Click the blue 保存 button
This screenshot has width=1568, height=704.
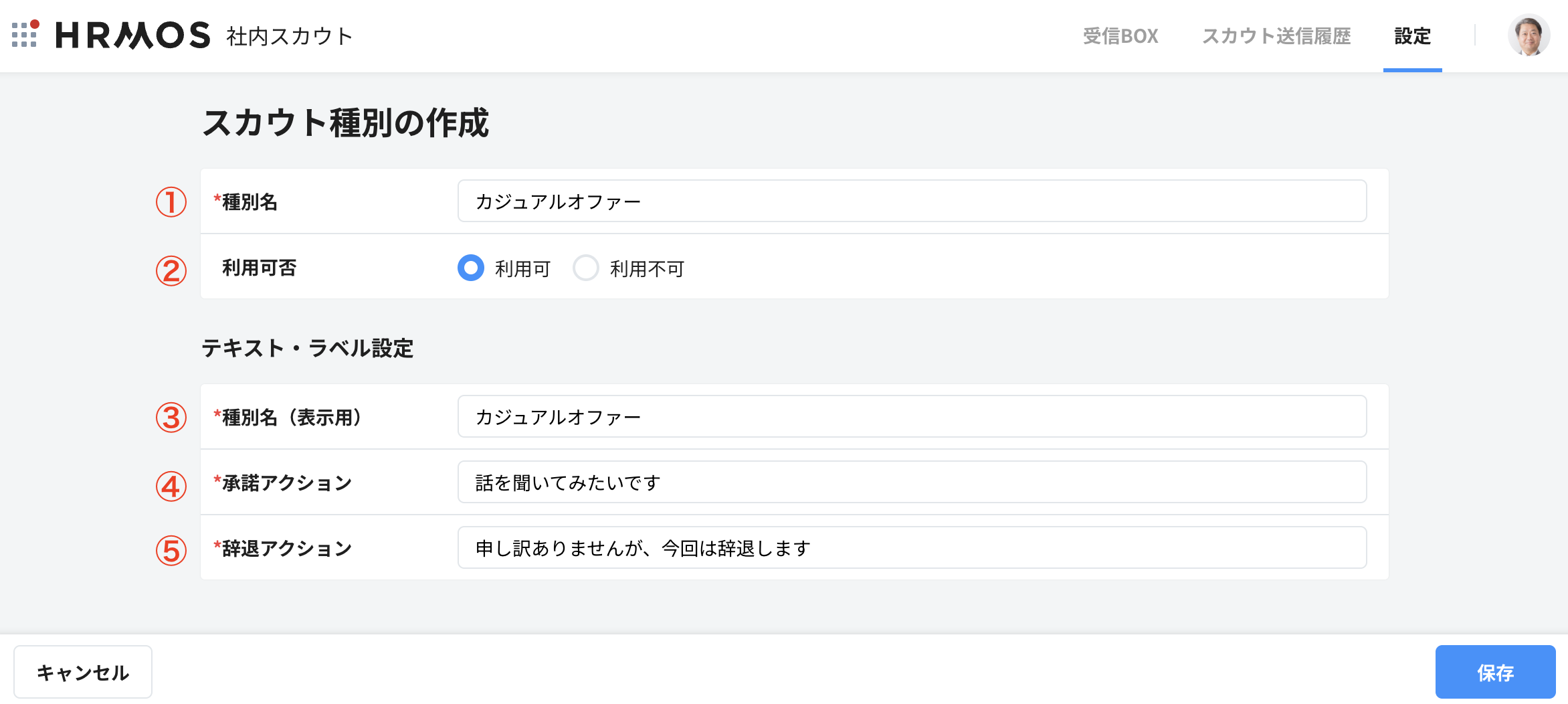1495,672
